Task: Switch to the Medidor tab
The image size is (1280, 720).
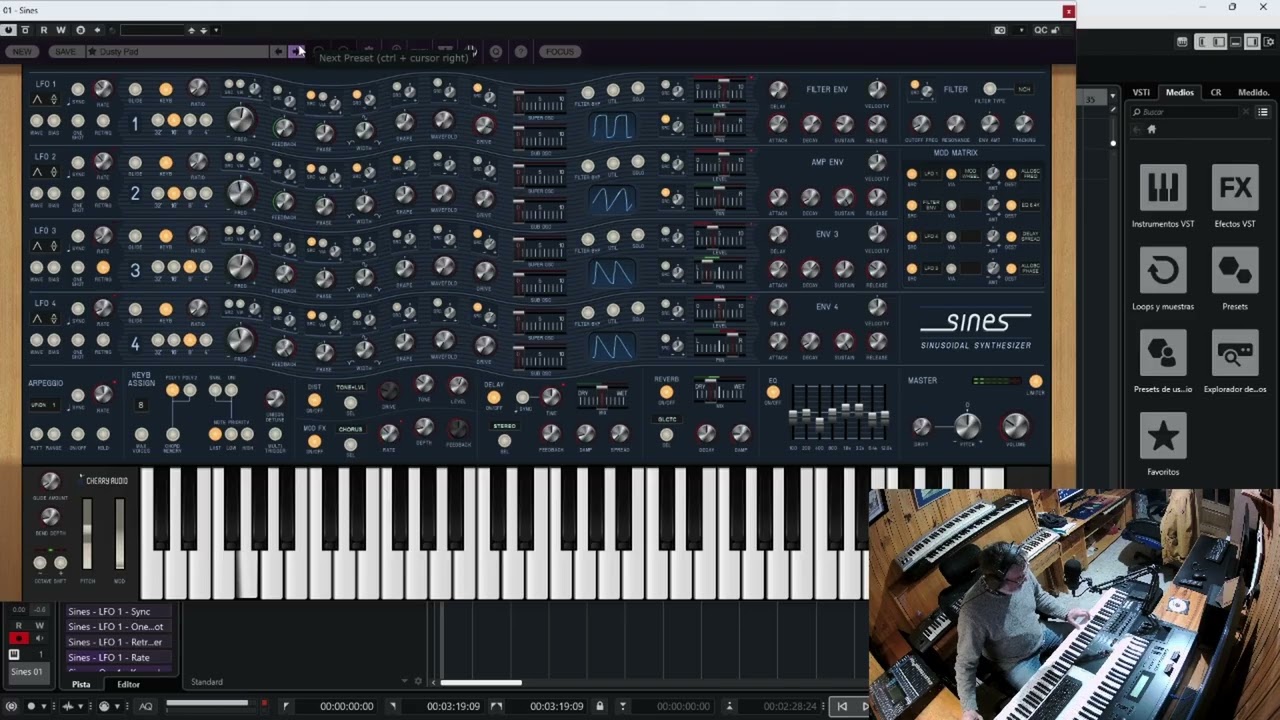Action: tap(1253, 92)
